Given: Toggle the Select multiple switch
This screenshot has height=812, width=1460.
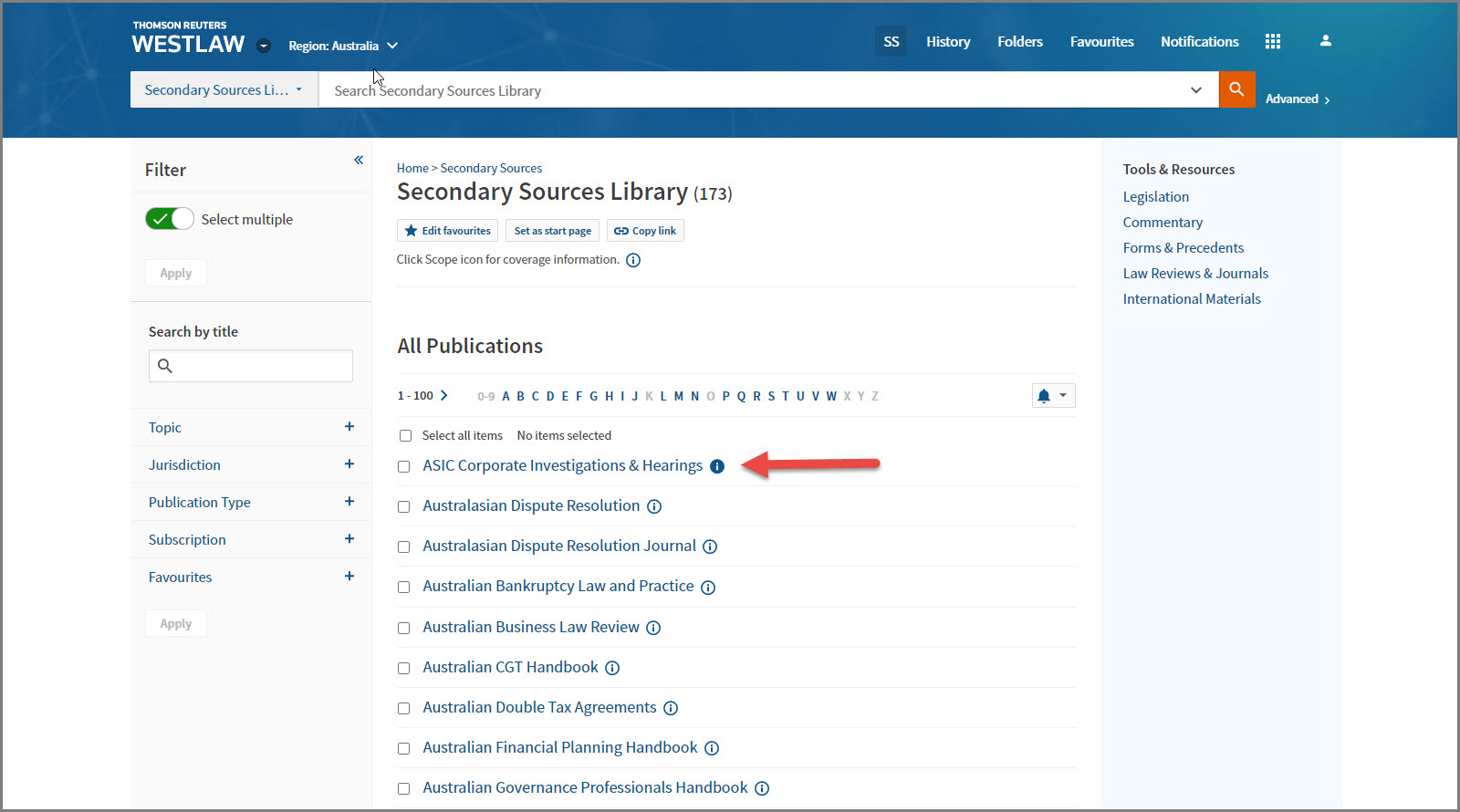Looking at the screenshot, I should (x=170, y=219).
